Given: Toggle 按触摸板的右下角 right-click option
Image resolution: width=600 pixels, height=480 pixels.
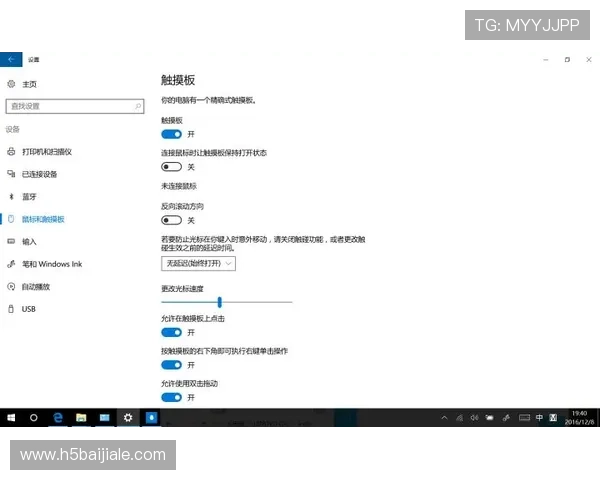Looking at the screenshot, I should point(171,365).
